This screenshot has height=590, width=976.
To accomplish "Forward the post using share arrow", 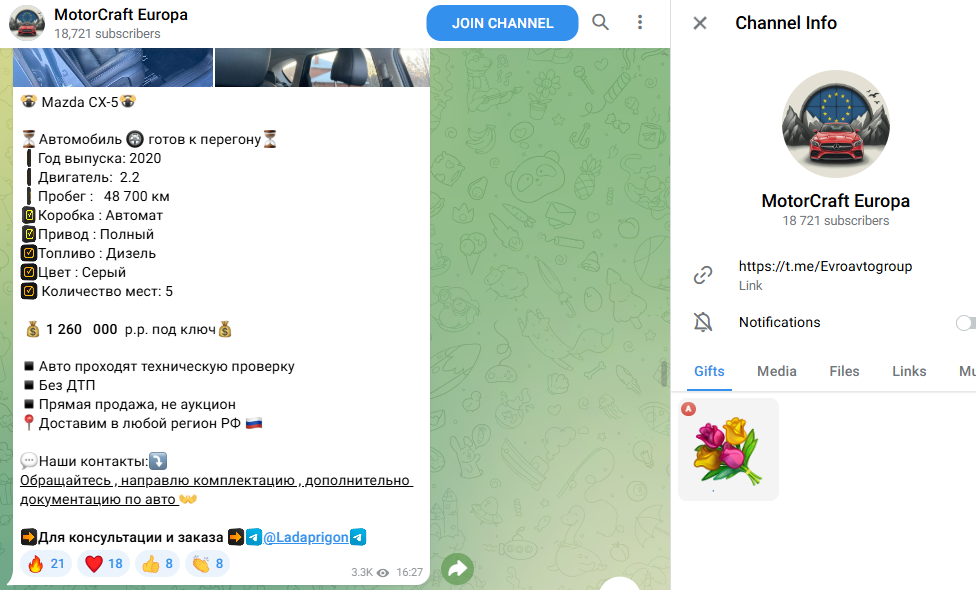I will 458,569.
